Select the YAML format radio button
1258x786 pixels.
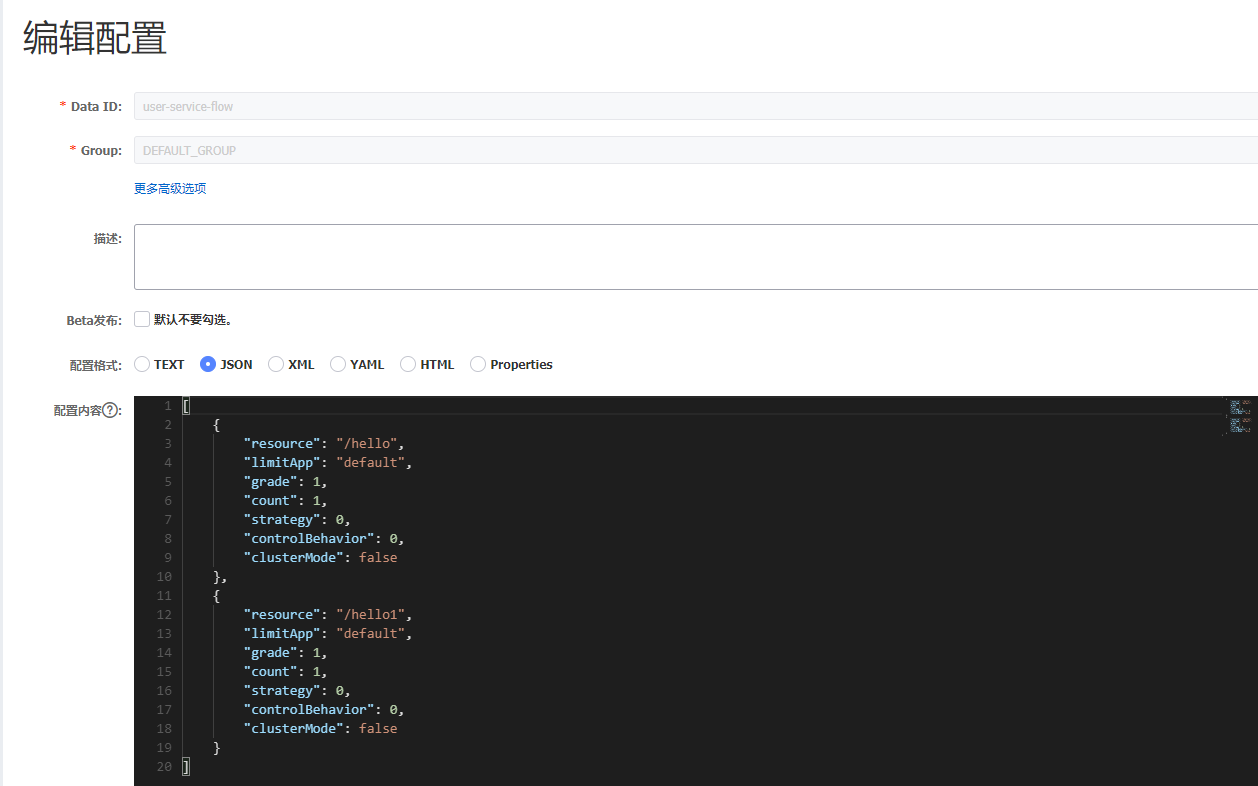tap(338, 364)
